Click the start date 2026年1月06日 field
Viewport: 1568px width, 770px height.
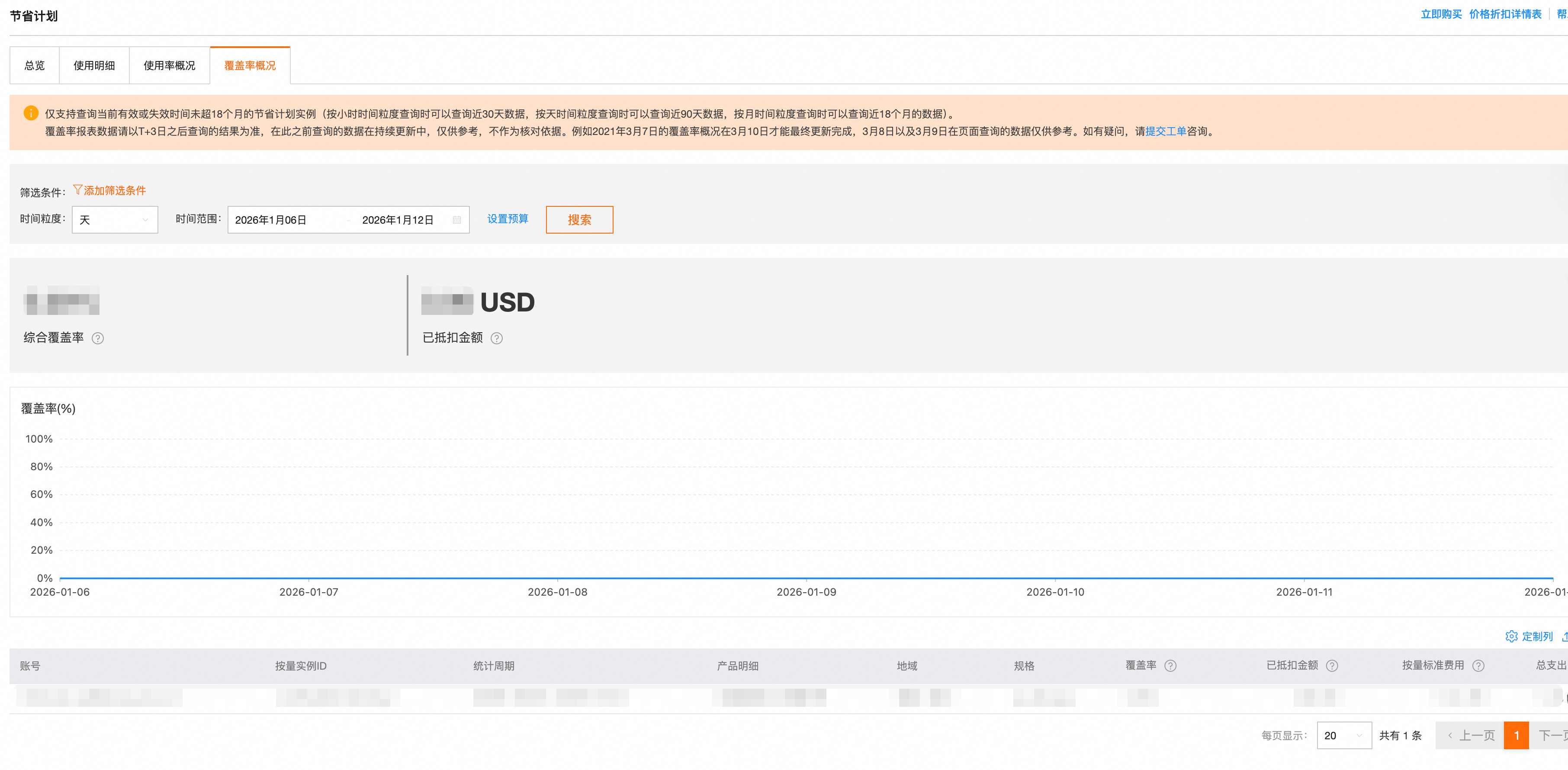click(271, 220)
